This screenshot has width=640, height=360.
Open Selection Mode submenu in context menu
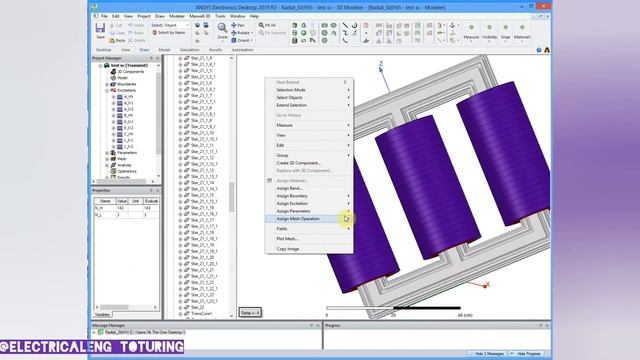(x=309, y=90)
